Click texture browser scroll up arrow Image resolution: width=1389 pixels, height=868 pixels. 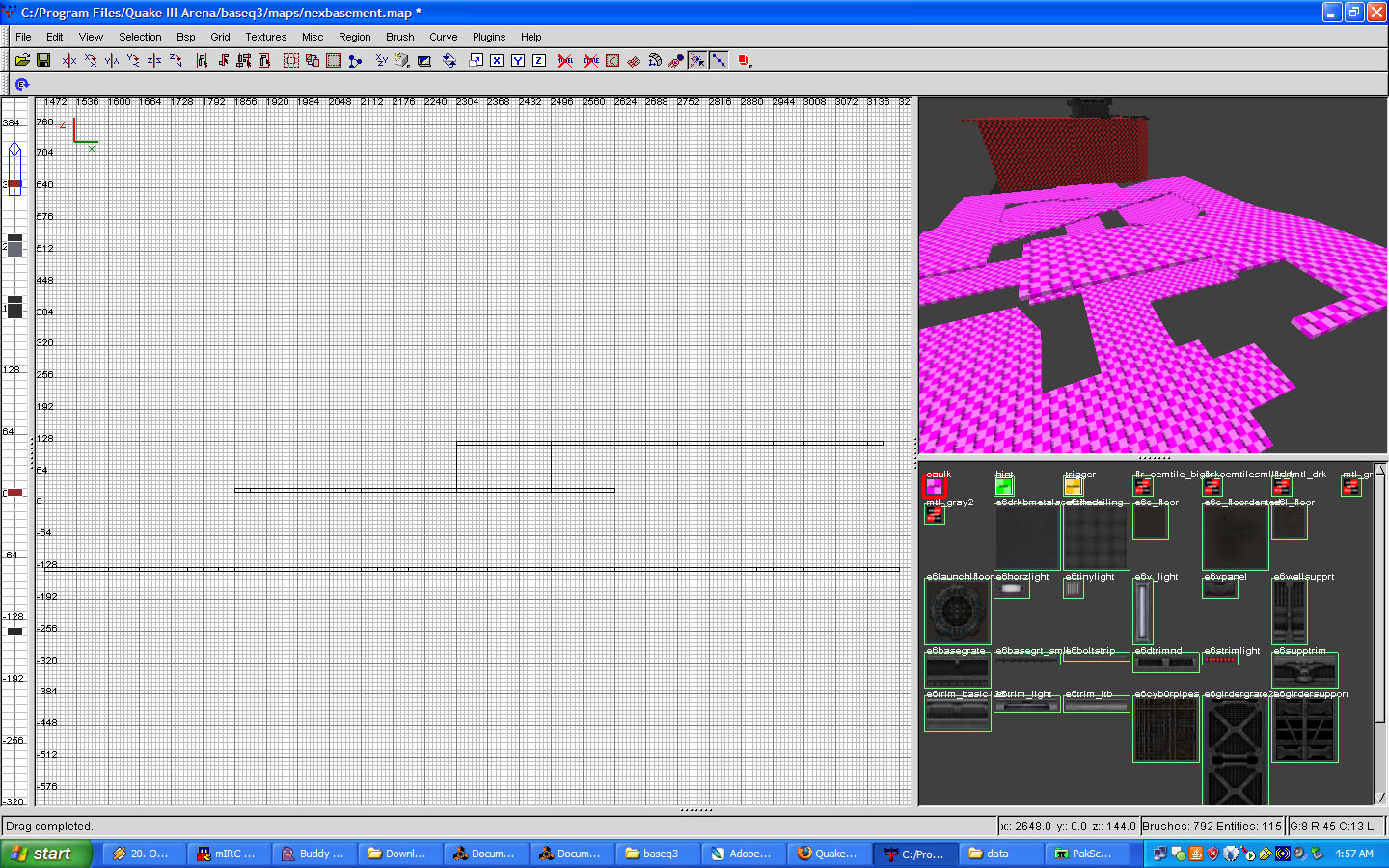pos(1379,470)
